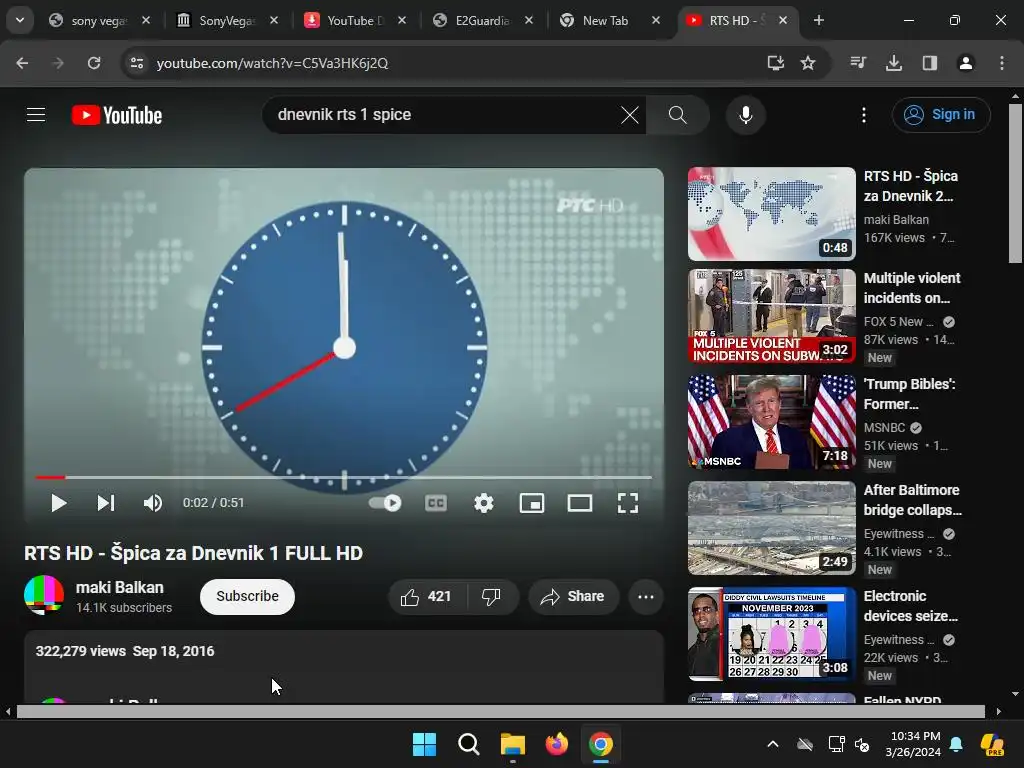Play the video
The image size is (1024, 768).
[59, 503]
